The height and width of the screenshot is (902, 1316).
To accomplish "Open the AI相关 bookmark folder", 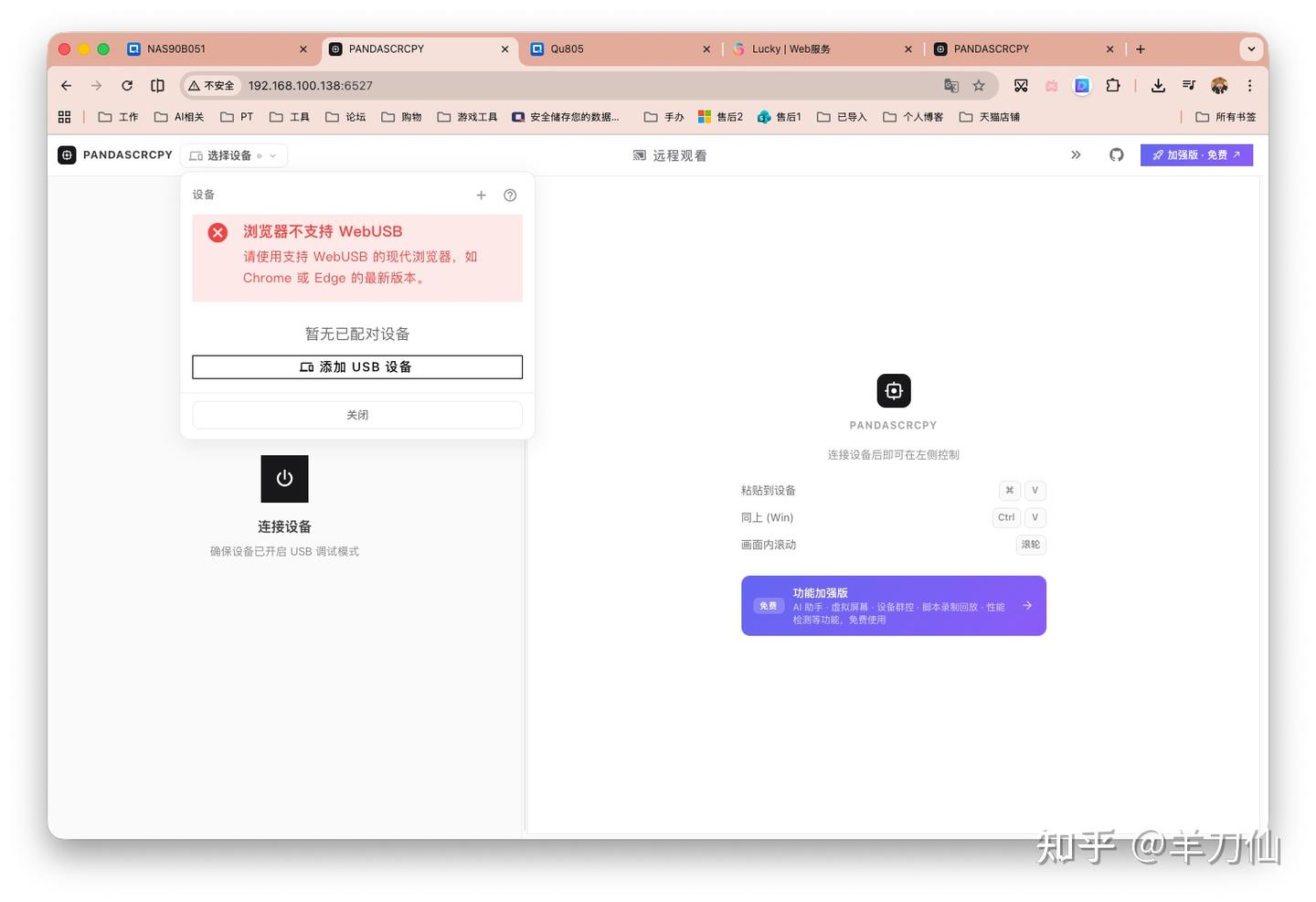I will [179, 117].
